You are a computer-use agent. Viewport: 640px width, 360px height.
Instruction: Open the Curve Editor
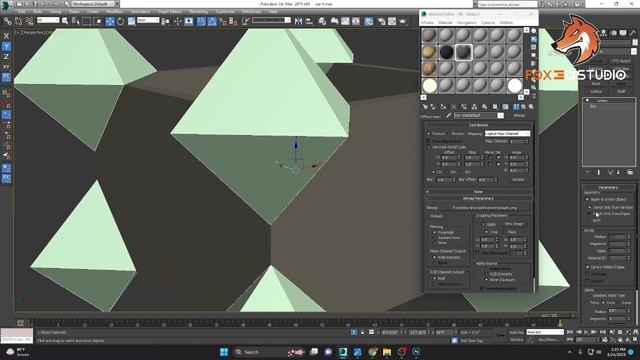pos(345,21)
